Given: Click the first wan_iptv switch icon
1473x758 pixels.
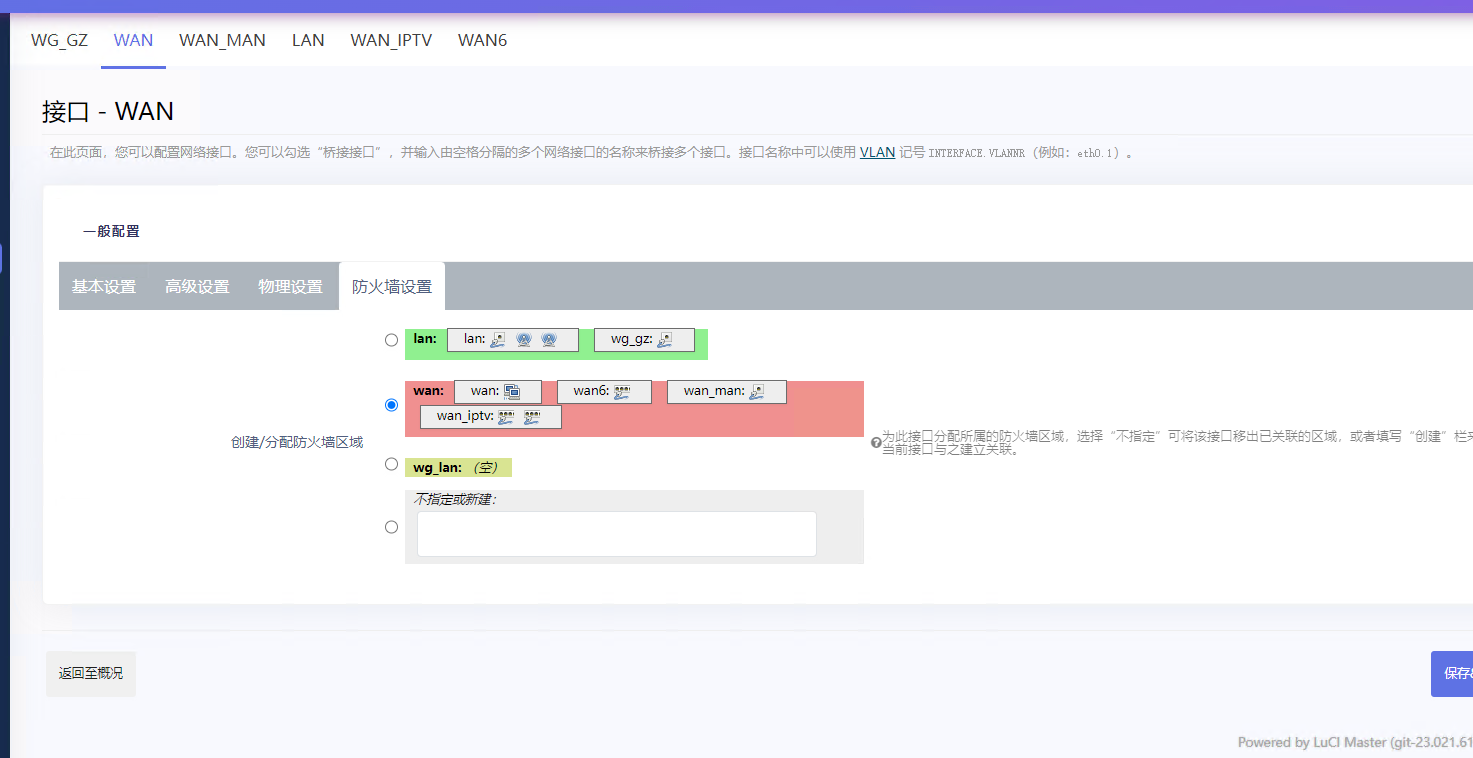Looking at the screenshot, I should (x=506, y=417).
